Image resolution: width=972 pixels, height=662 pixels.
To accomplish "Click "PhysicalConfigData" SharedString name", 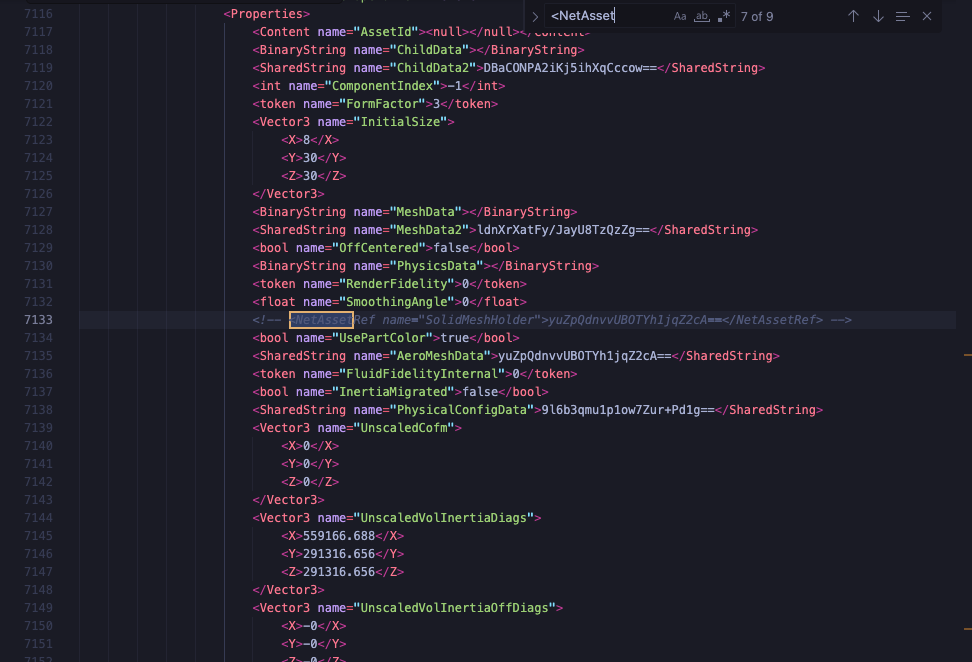I will [x=462, y=410].
